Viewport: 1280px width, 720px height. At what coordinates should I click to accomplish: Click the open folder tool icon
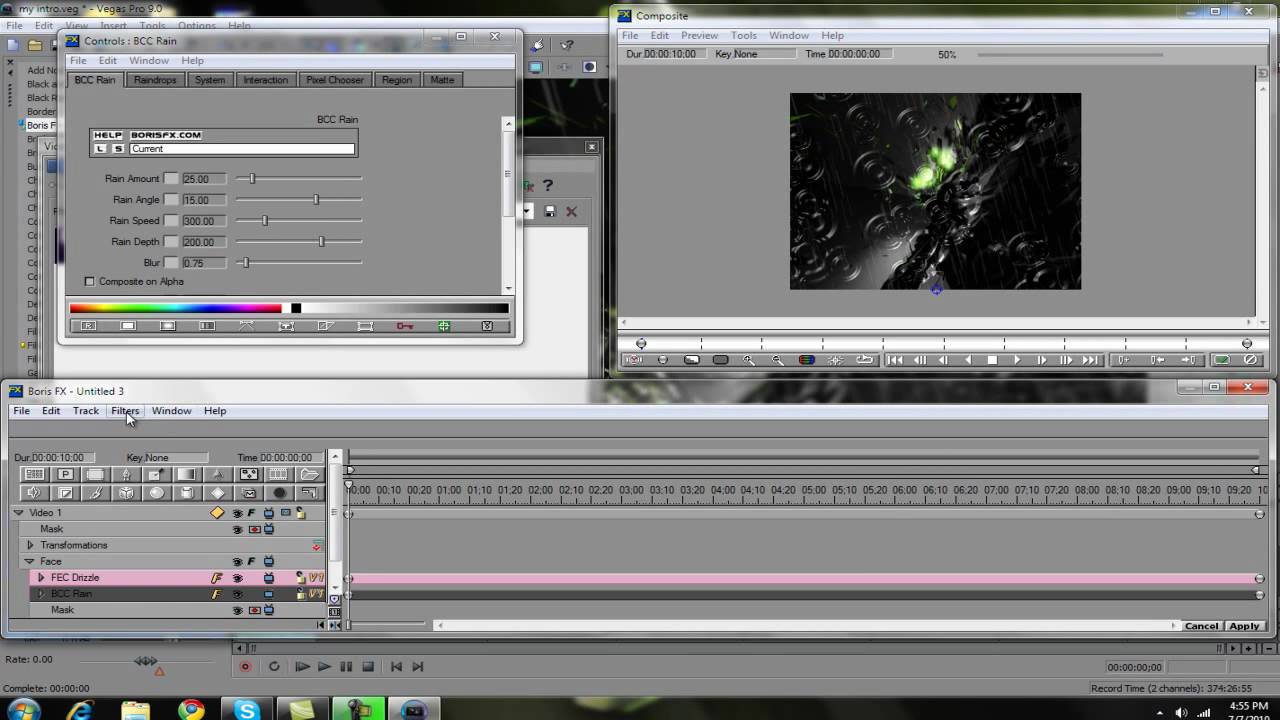pos(309,474)
